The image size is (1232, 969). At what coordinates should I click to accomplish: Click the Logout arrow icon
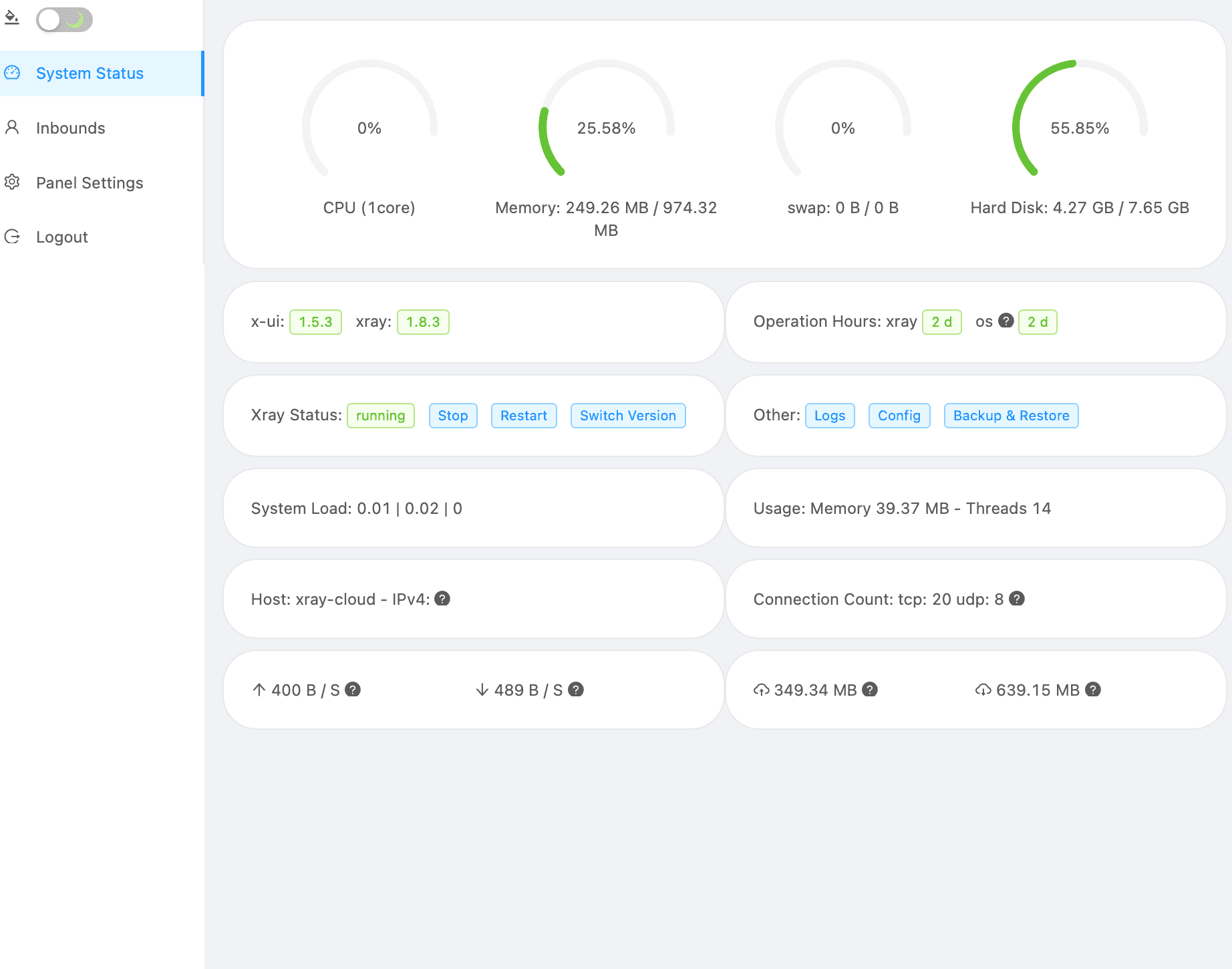[x=12, y=237]
